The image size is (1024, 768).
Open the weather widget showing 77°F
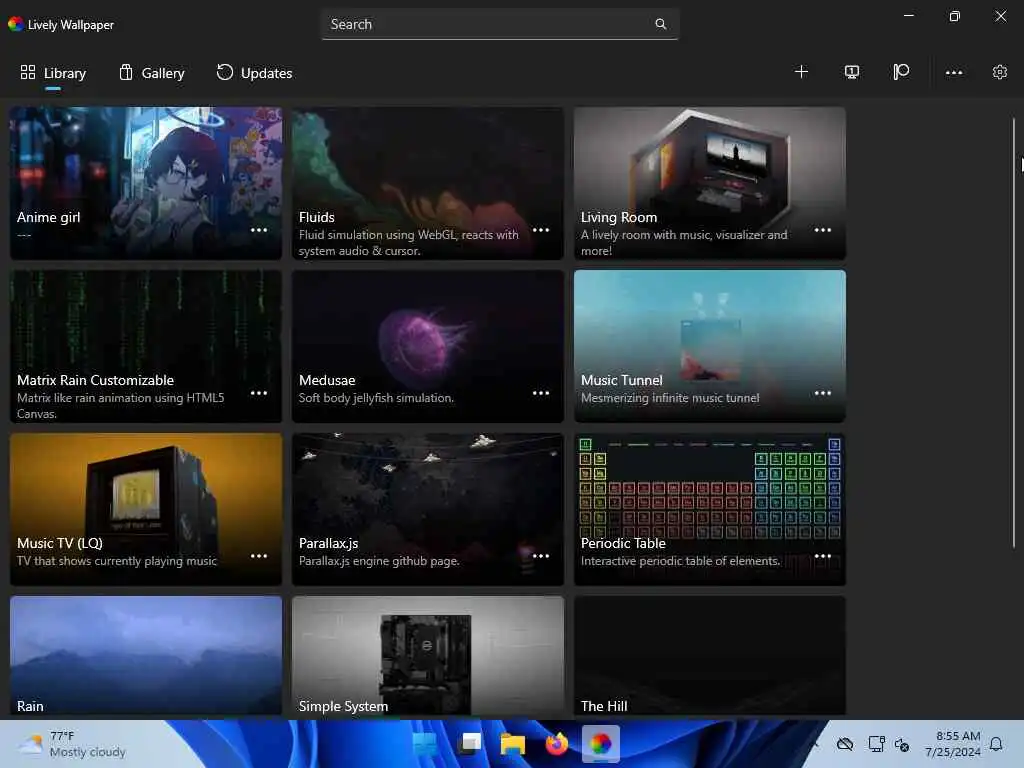72,744
